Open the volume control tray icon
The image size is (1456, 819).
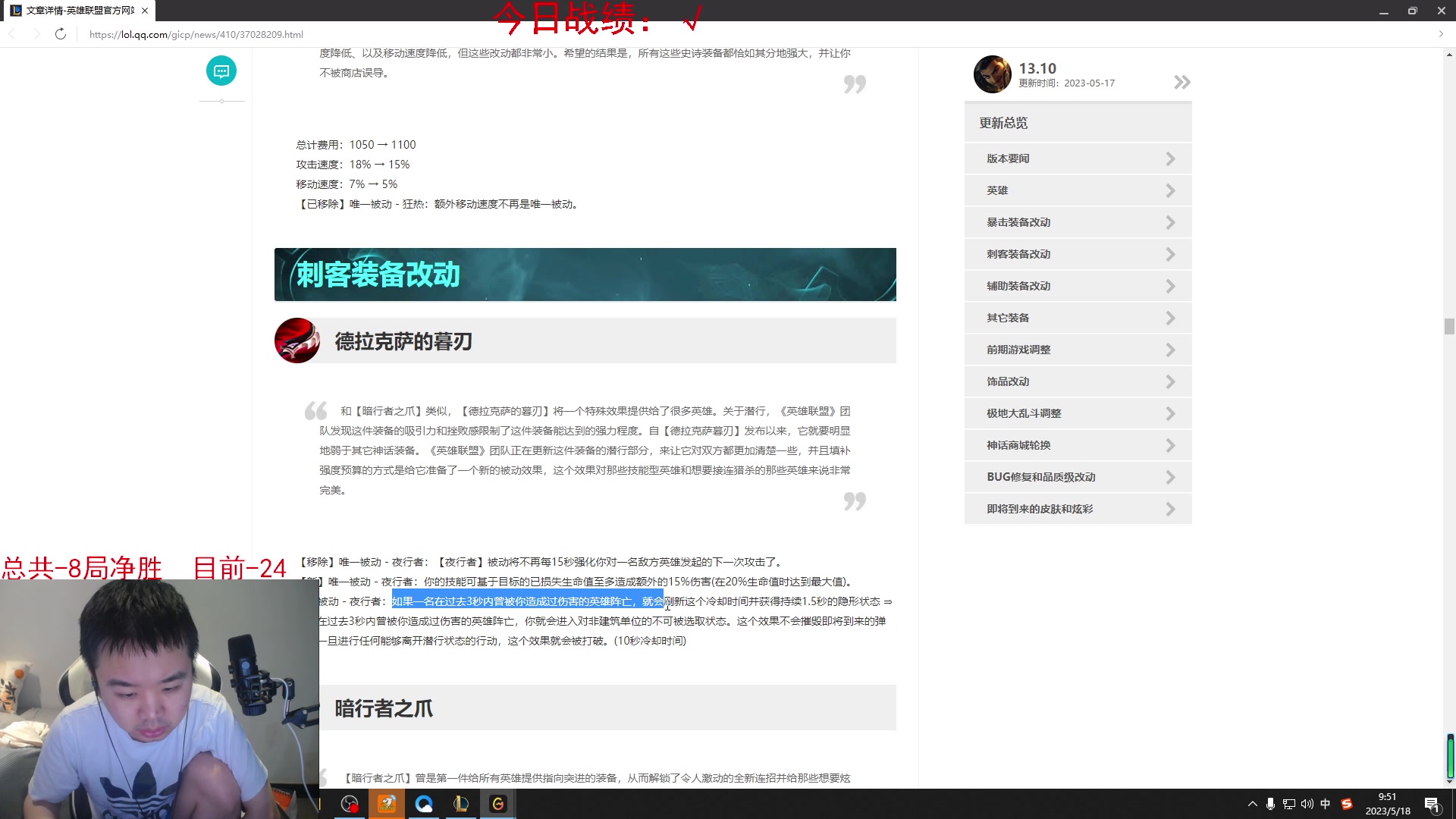click(x=1307, y=804)
